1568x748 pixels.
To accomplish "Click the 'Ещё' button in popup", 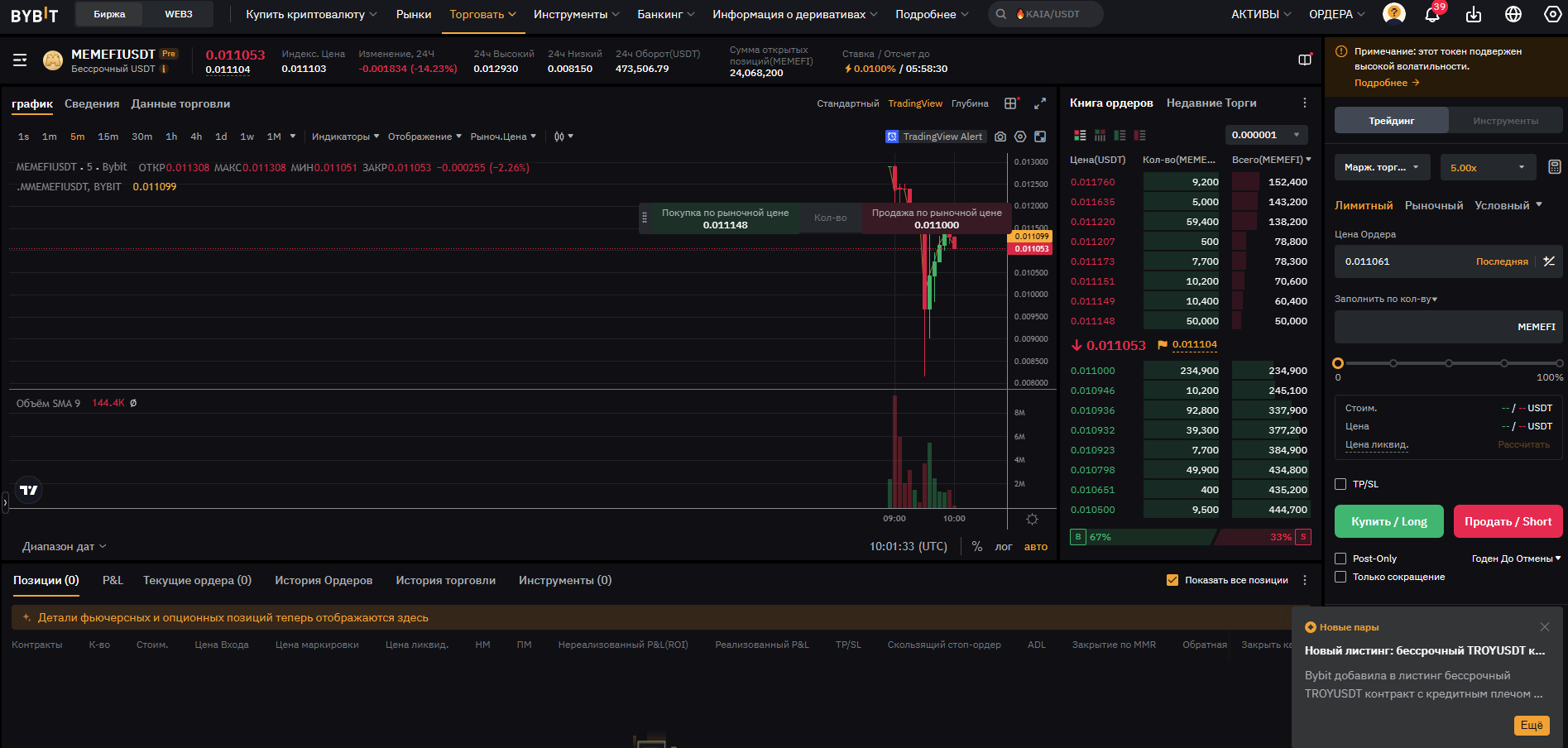I will click(x=1532, y=725).
